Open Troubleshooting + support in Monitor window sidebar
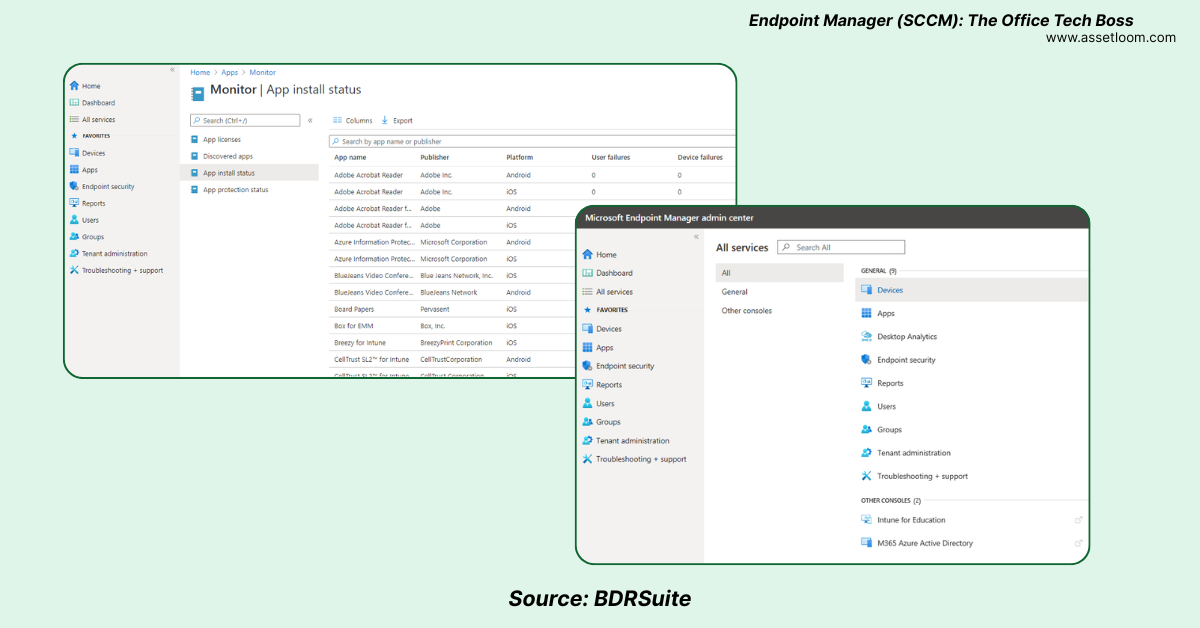 coord(116,270)
